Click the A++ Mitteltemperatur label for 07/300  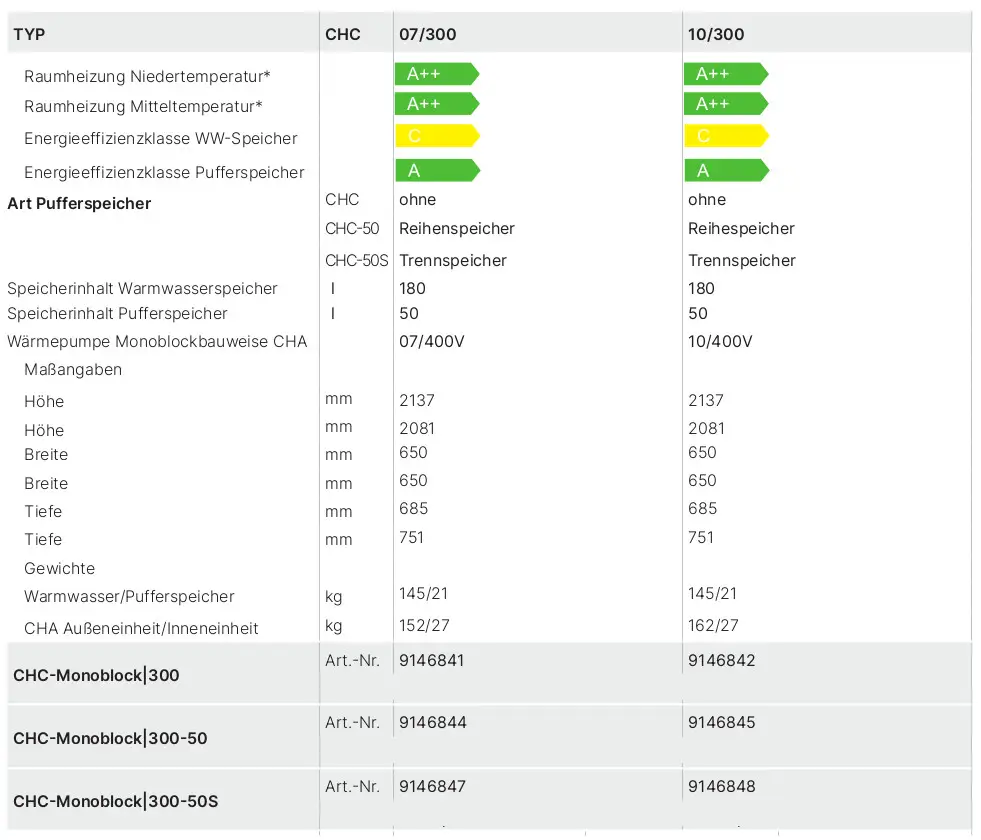437,104
